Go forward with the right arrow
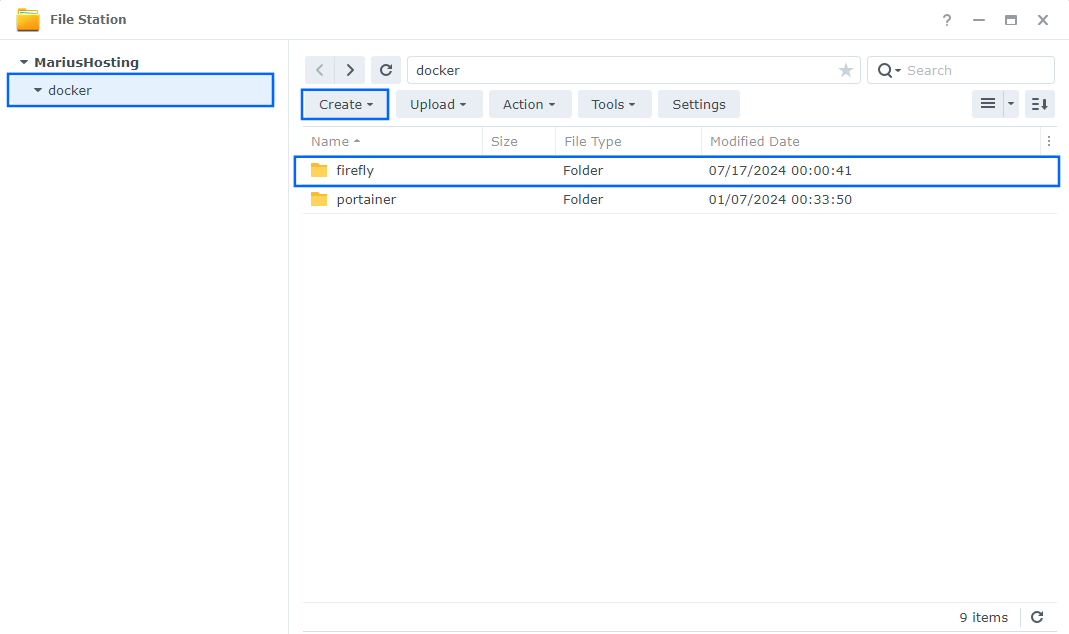The image size is (1069, 634). (x=349, y=70)
